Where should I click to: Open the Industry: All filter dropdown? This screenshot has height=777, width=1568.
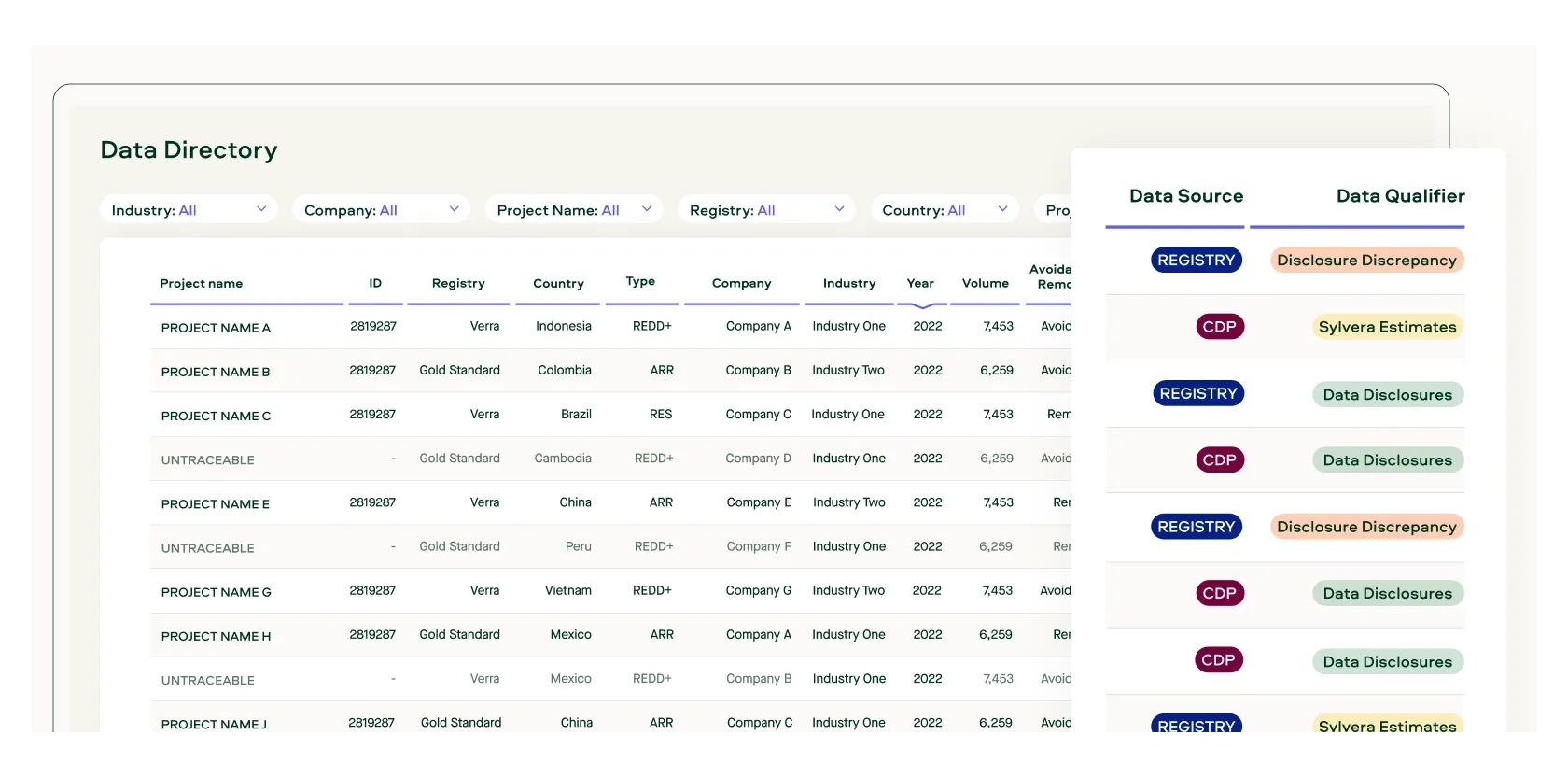[189, 209]
